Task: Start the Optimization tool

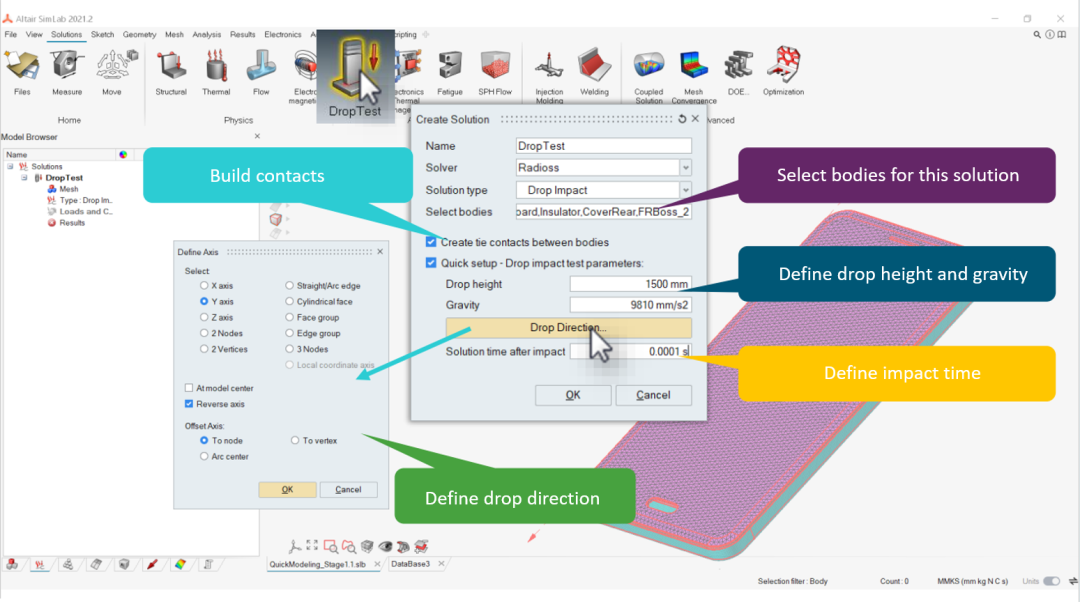Action: coord(783,70)
